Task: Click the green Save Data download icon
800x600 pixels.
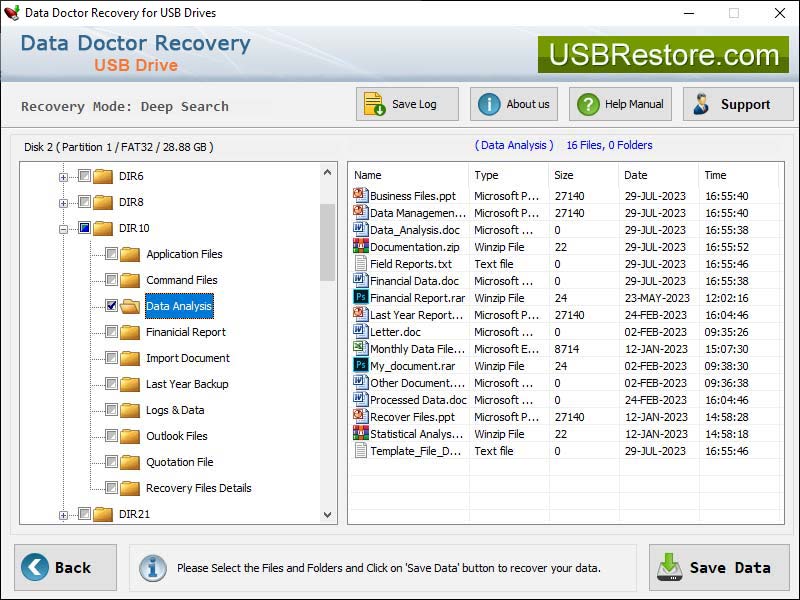Action: (x=669, y=566)
